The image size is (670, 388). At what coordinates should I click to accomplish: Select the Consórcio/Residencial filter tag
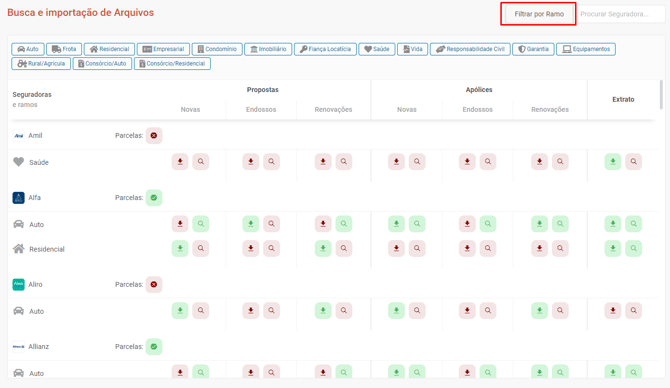[172, 64]
